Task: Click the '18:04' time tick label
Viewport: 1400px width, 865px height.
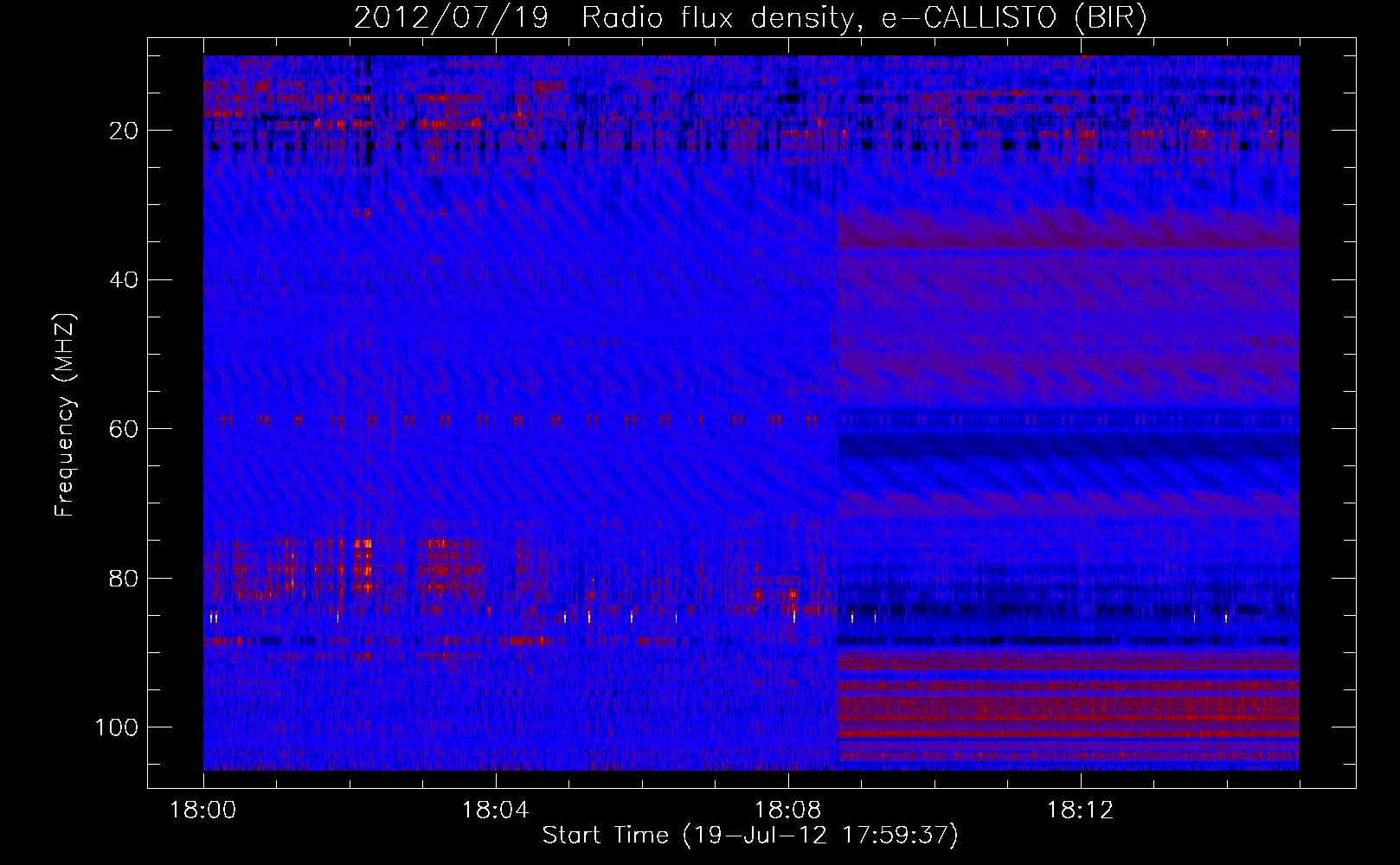Action: click(x=496, y=811)
